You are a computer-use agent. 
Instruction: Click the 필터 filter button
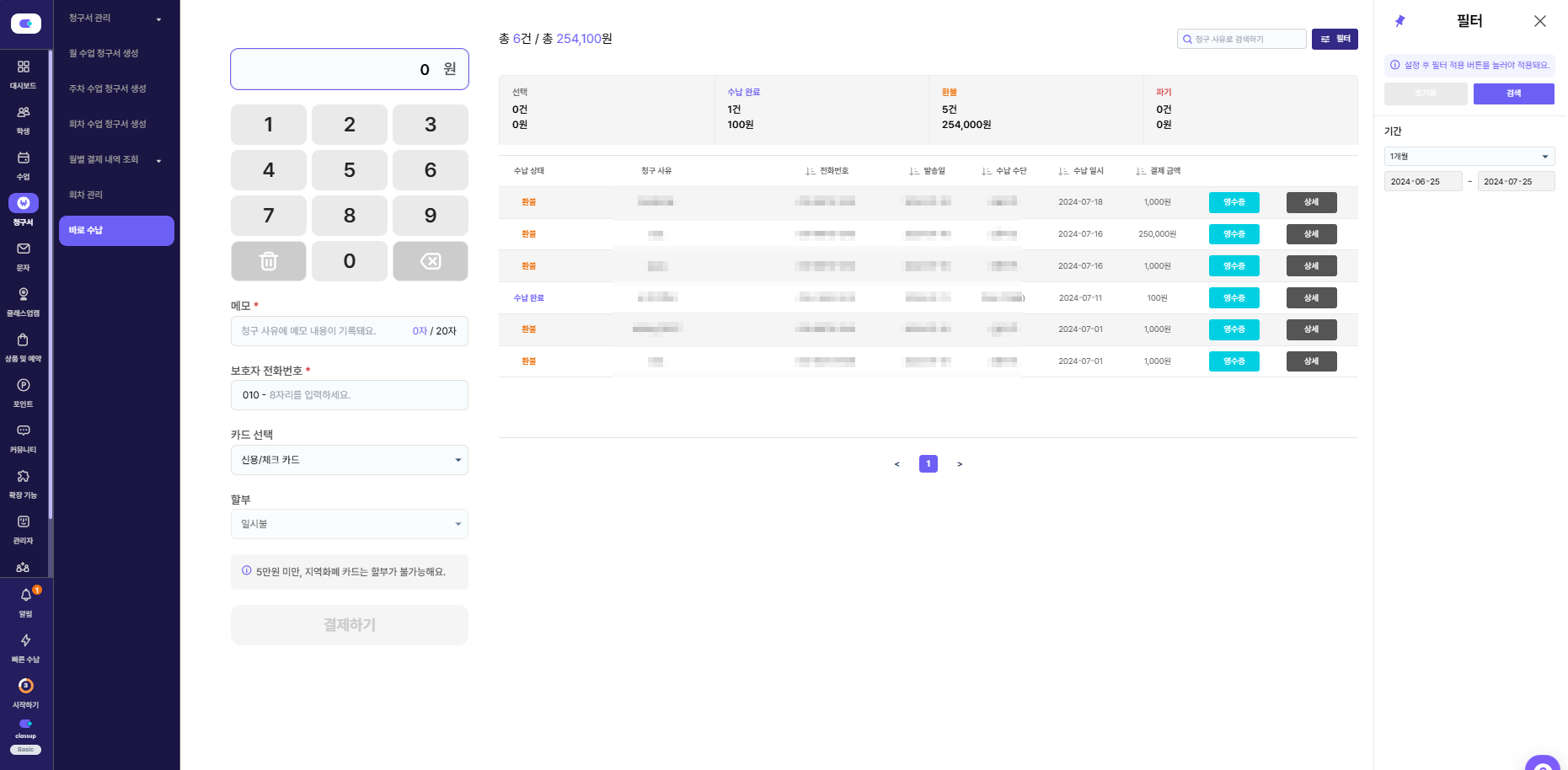pyautogui.click(x=1335, y=39)
